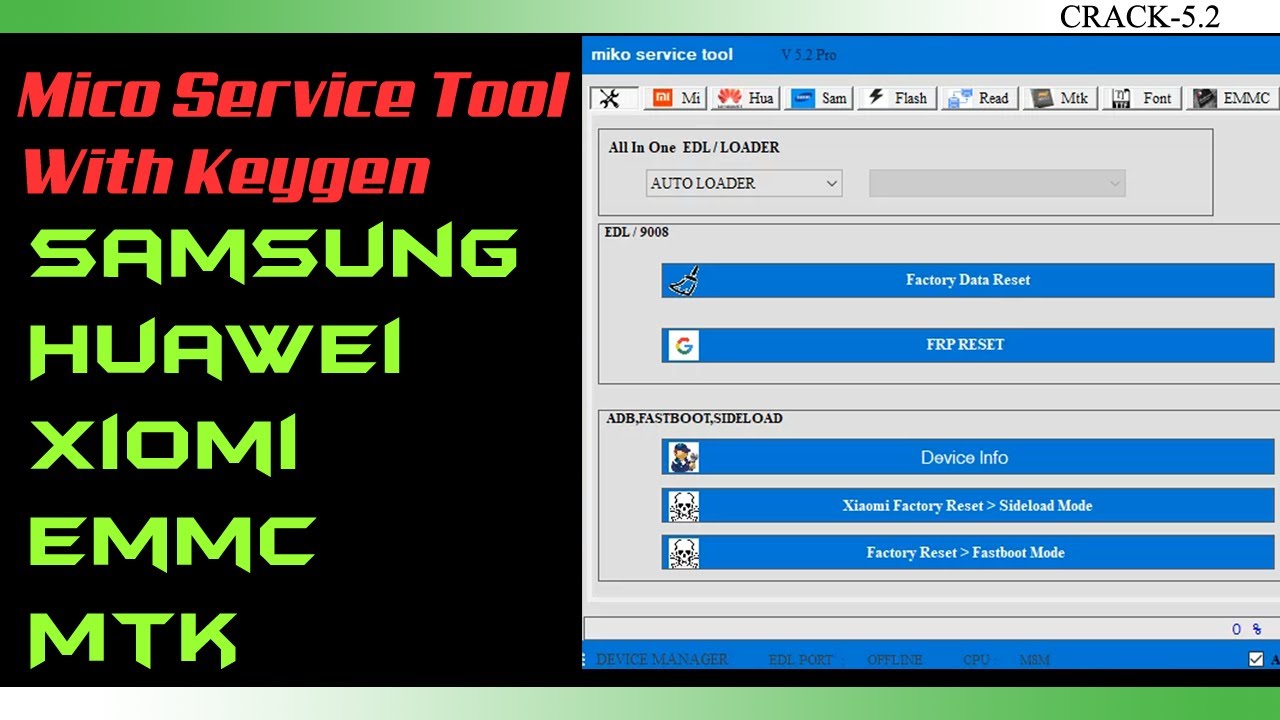Open DEVICE MANAGER in status bar
The width and height of the screenshot is (1280, 720).
(662, 660)
